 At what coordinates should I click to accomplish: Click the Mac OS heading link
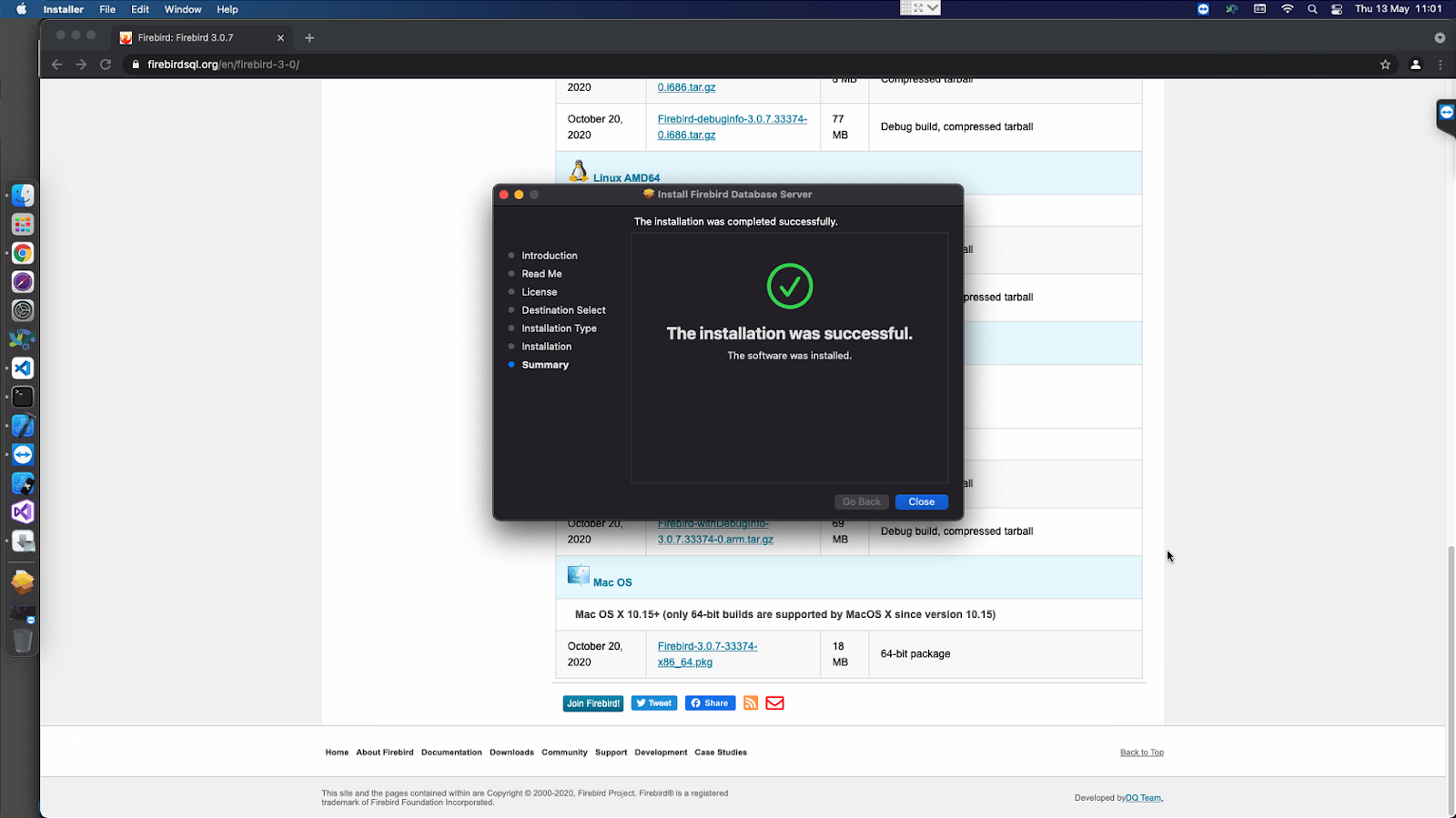[612, 582]
